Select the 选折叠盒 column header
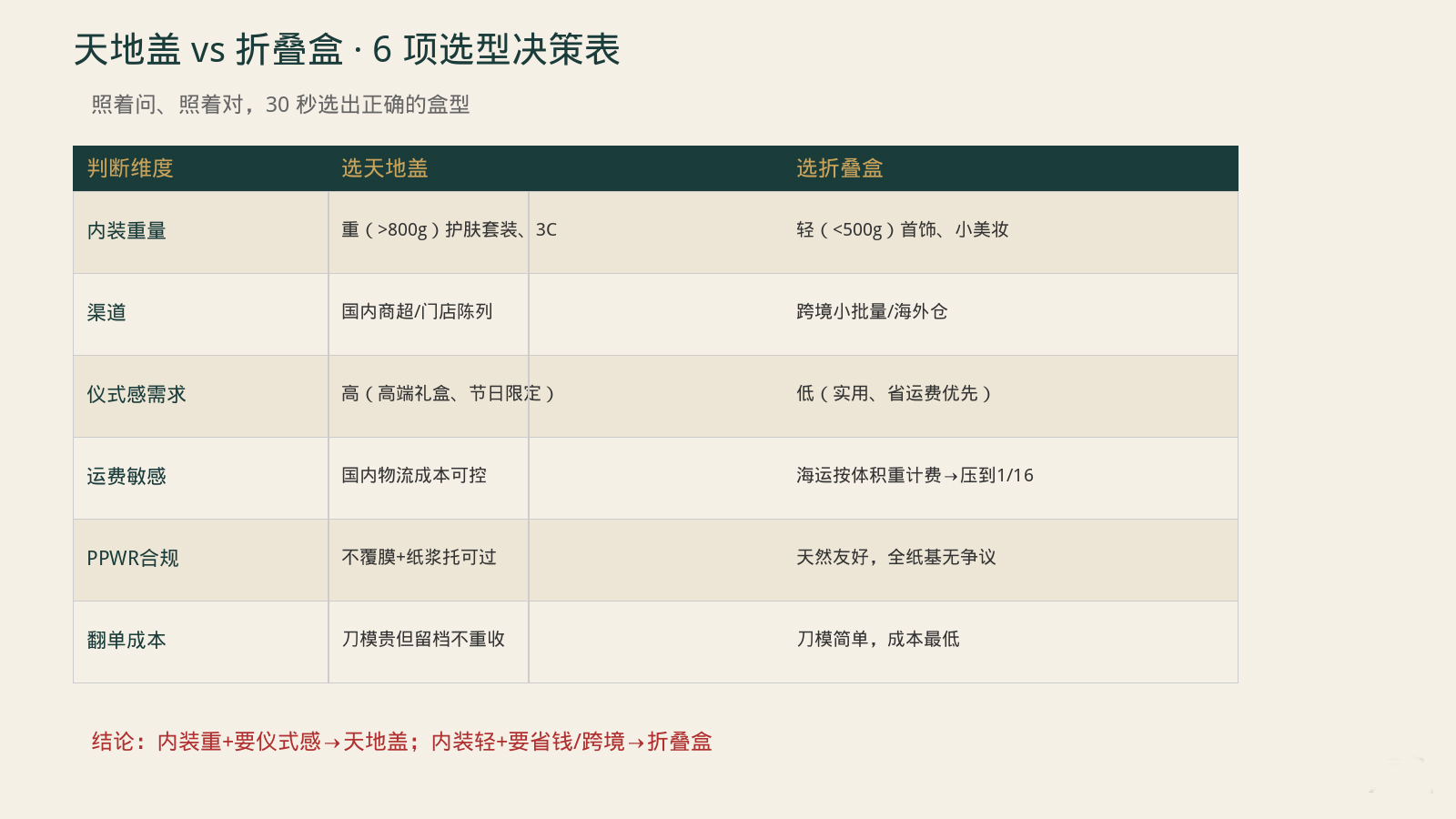The image size is (1456, 819). click(840, 168)
